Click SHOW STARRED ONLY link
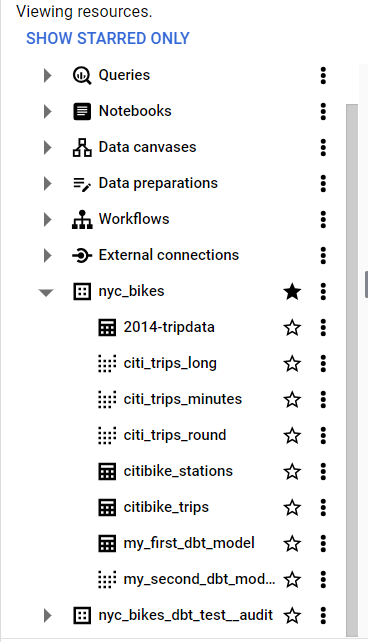Image resolution: width=368 pixels, height=642 pixels. click(108, 38)
